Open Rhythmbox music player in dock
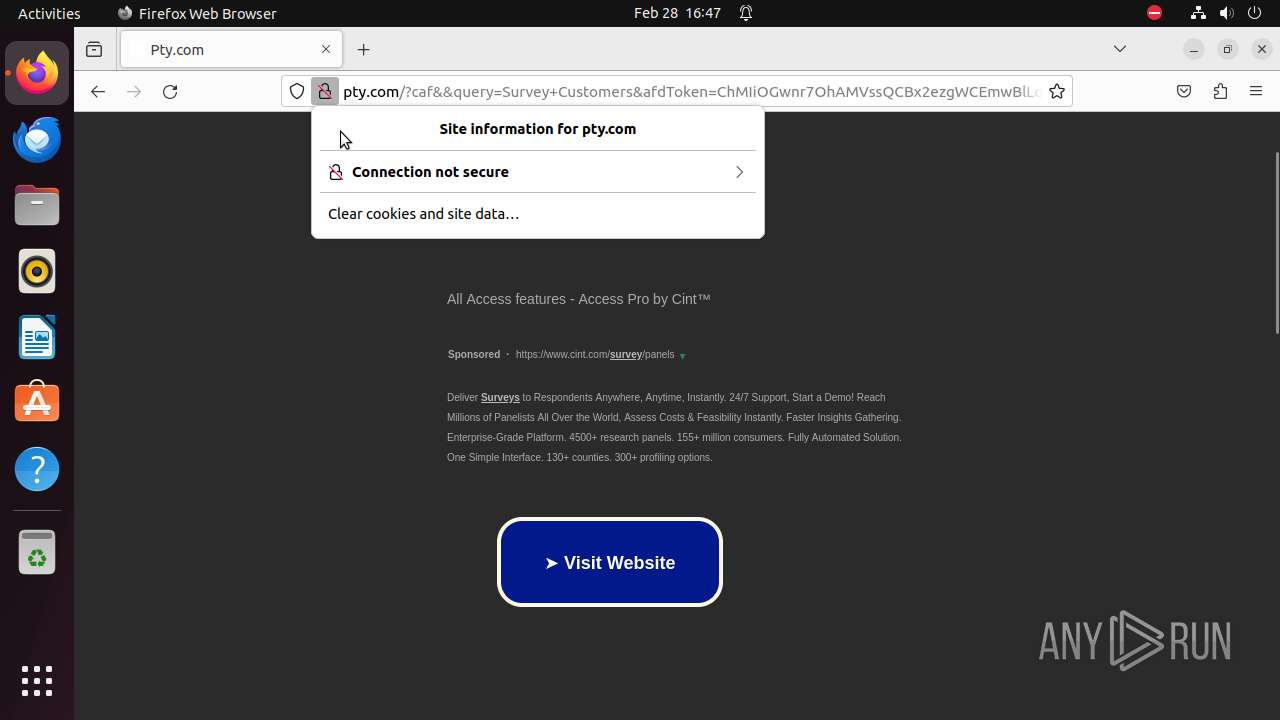The height and width of the screenshot is (720, 1280). pos(37,271)
